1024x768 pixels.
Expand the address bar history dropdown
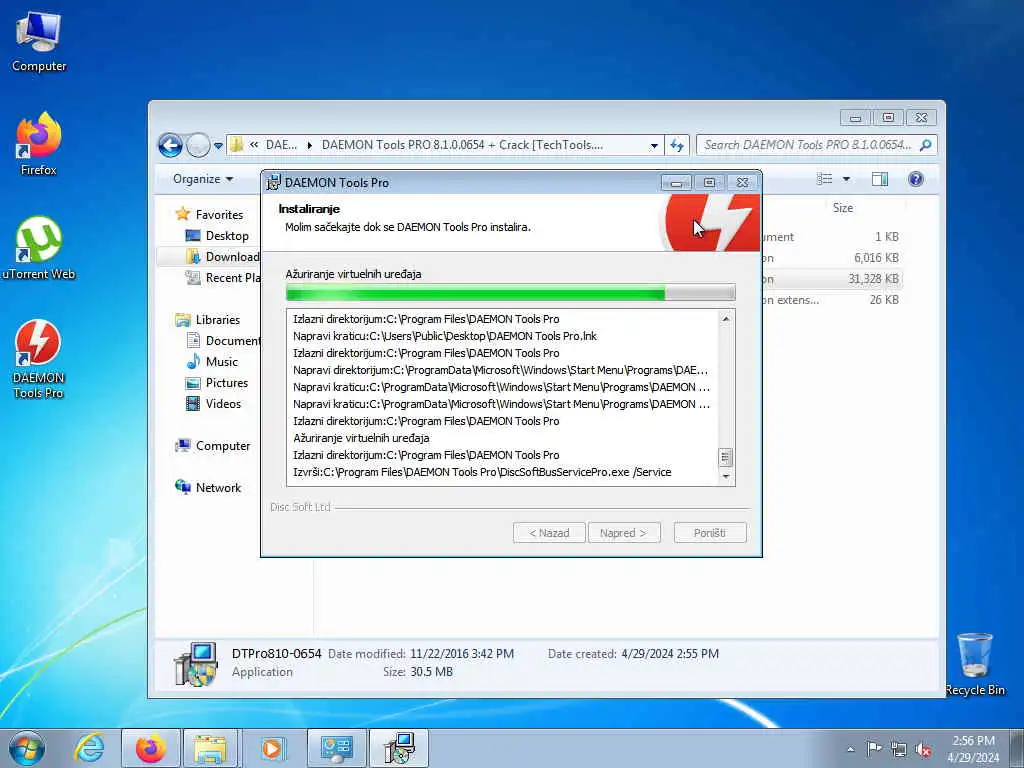click(654, 146)
